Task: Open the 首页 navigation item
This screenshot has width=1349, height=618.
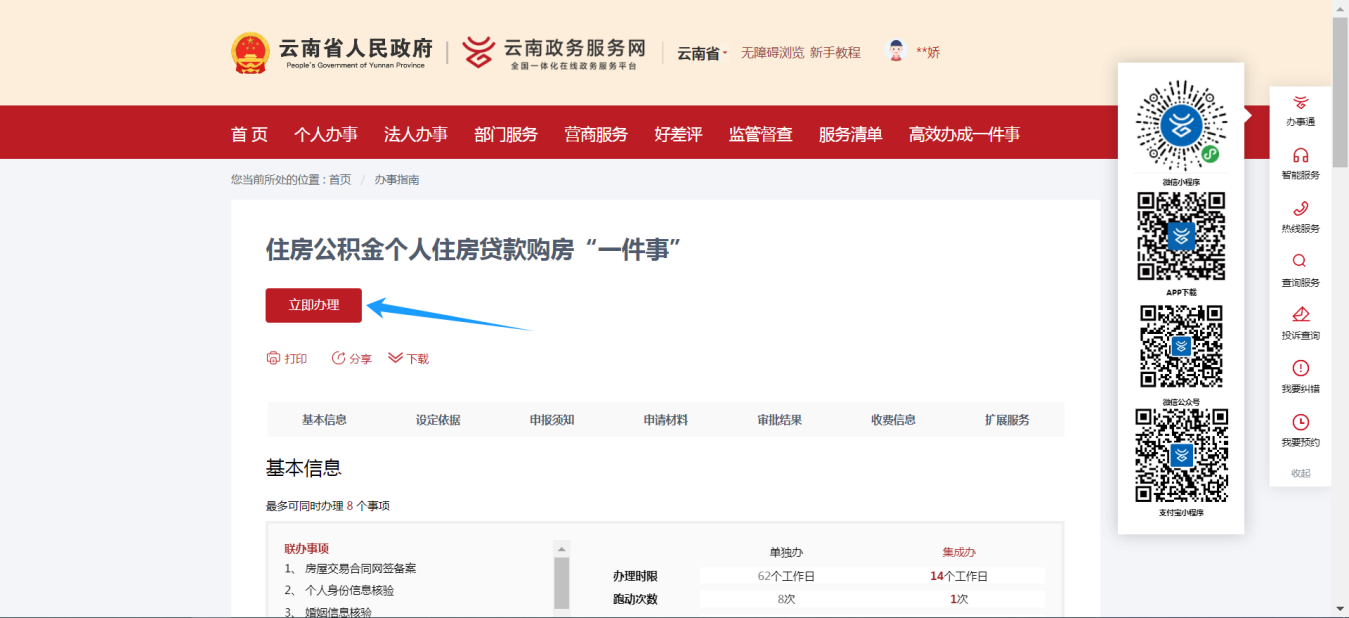Action: click(249, 134)
